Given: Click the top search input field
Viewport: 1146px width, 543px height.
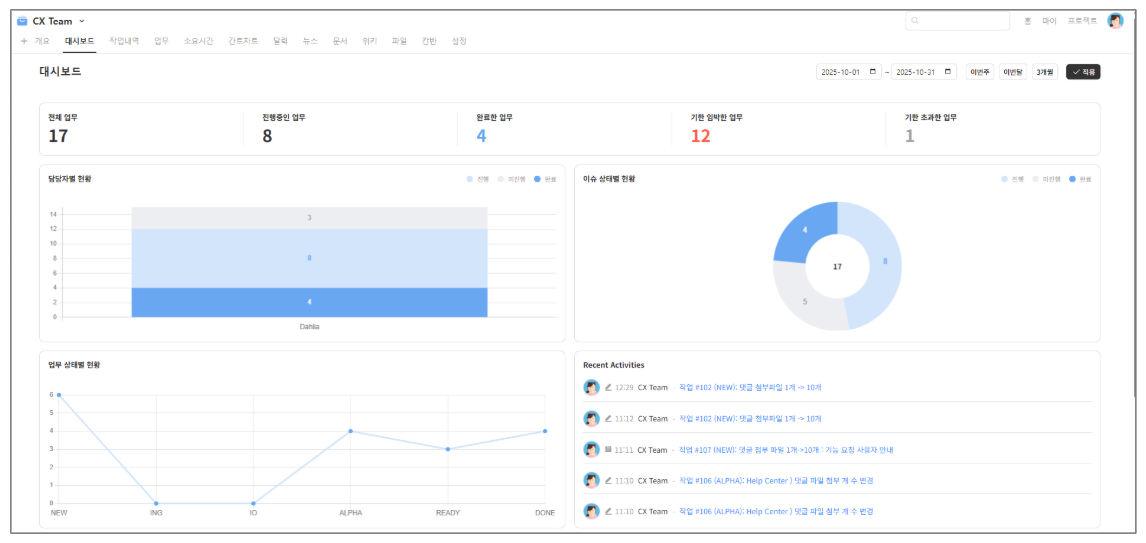Looking at the screenshot, I should click(957, 21).
